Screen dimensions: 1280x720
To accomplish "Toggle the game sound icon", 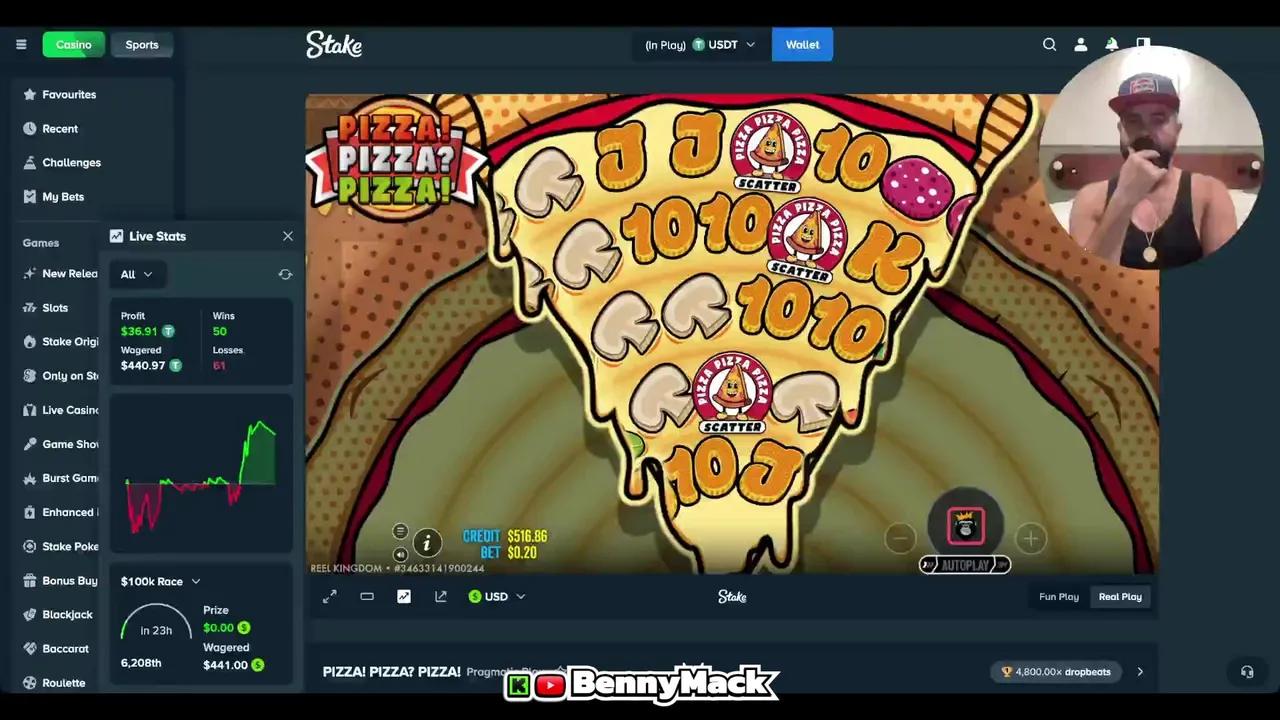I will [400, 553].
